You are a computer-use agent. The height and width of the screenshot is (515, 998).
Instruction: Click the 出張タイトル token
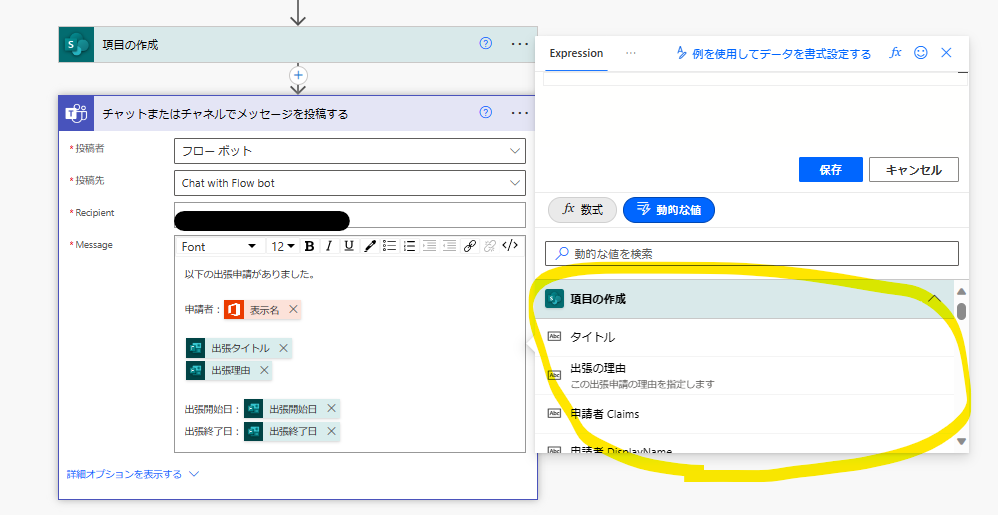pos(239,348)
